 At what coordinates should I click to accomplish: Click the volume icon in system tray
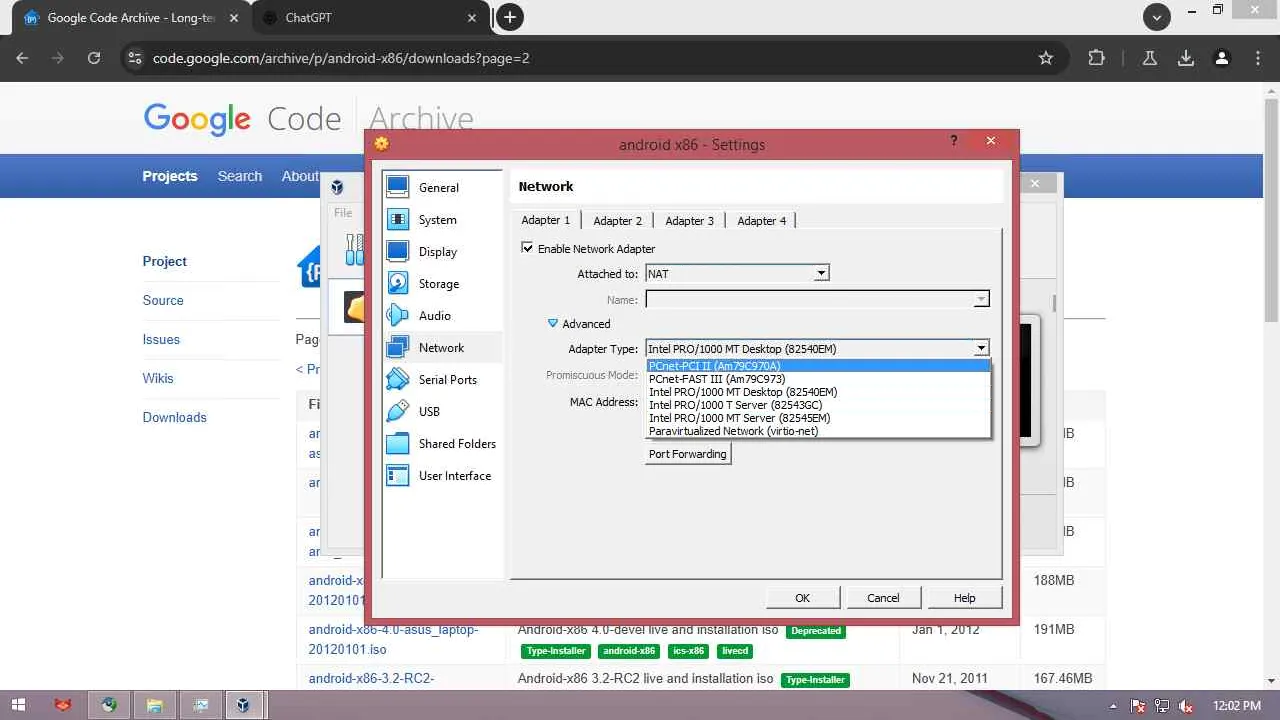[x=1186, y=706]
